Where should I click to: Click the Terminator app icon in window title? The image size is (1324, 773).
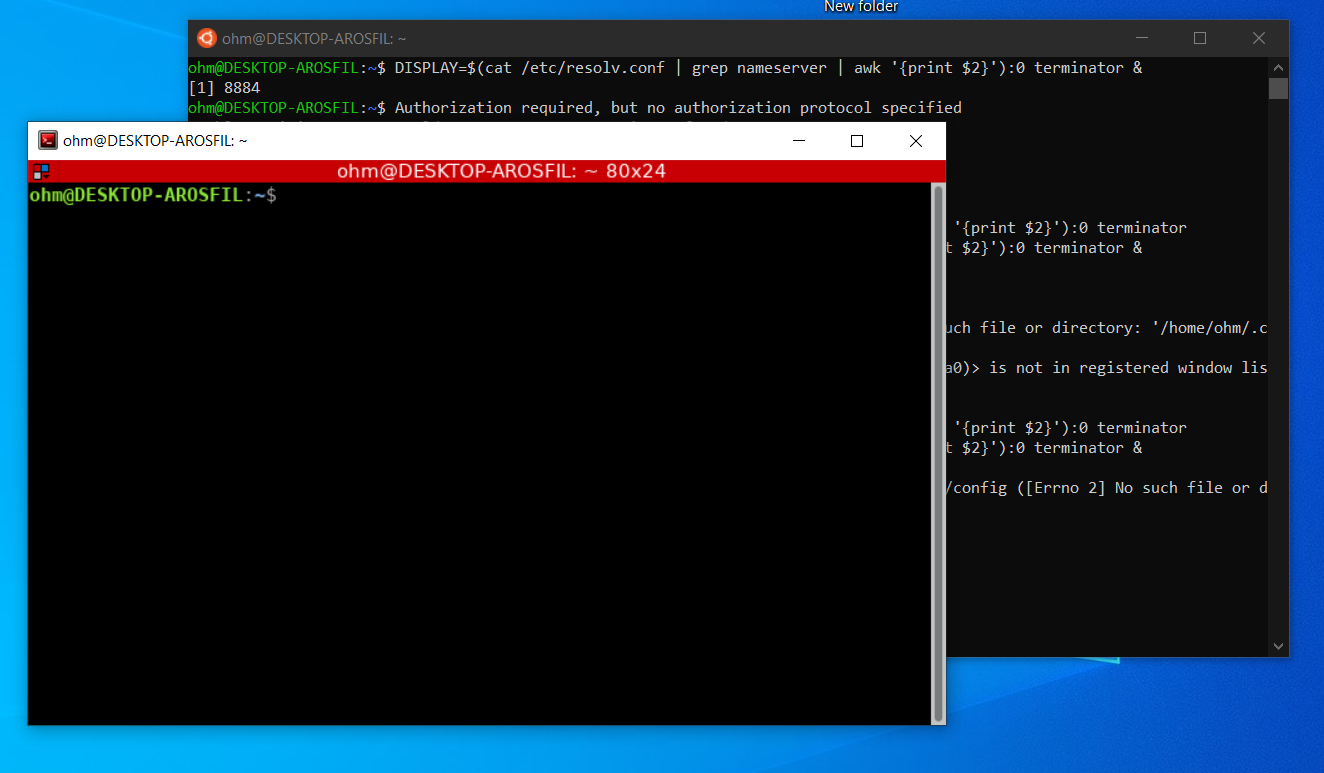[x=47, y=141]
